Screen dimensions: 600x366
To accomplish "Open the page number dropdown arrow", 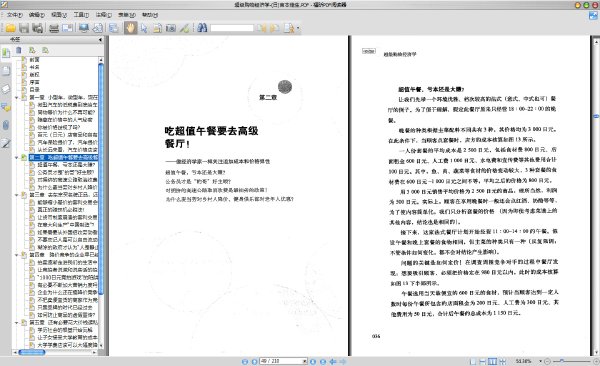I will pos(305,361).
